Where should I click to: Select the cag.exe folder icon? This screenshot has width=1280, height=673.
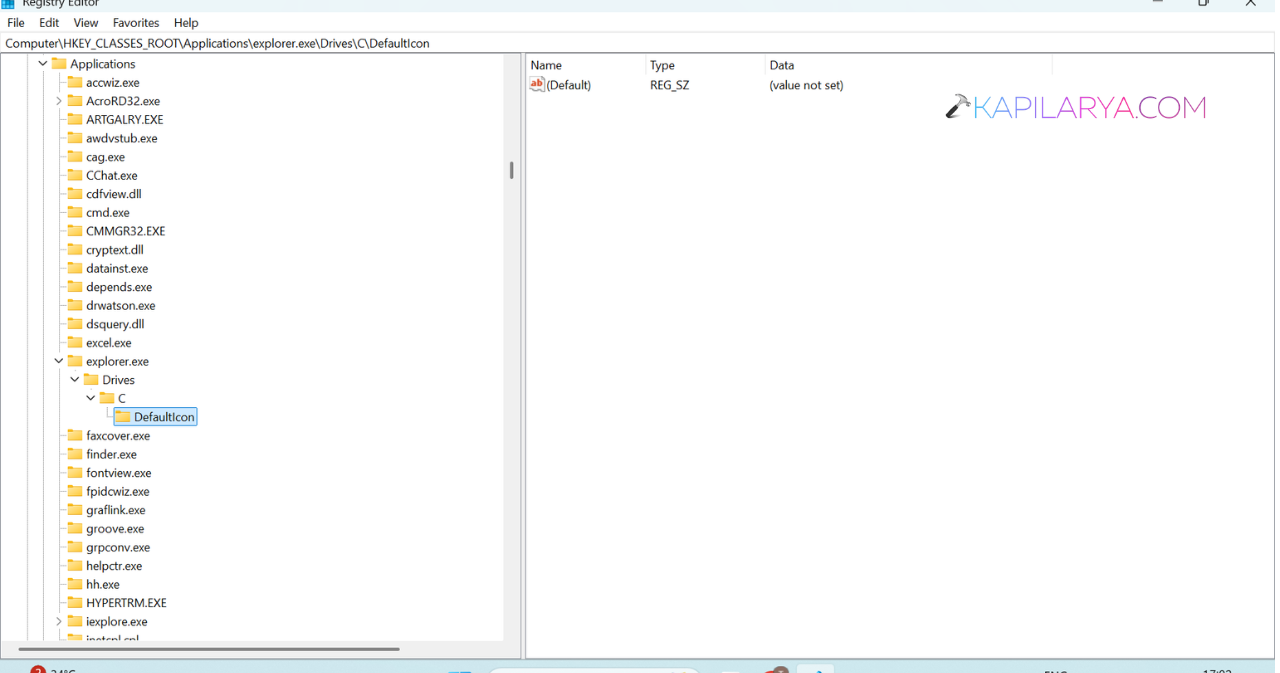(x=75, y=157)
